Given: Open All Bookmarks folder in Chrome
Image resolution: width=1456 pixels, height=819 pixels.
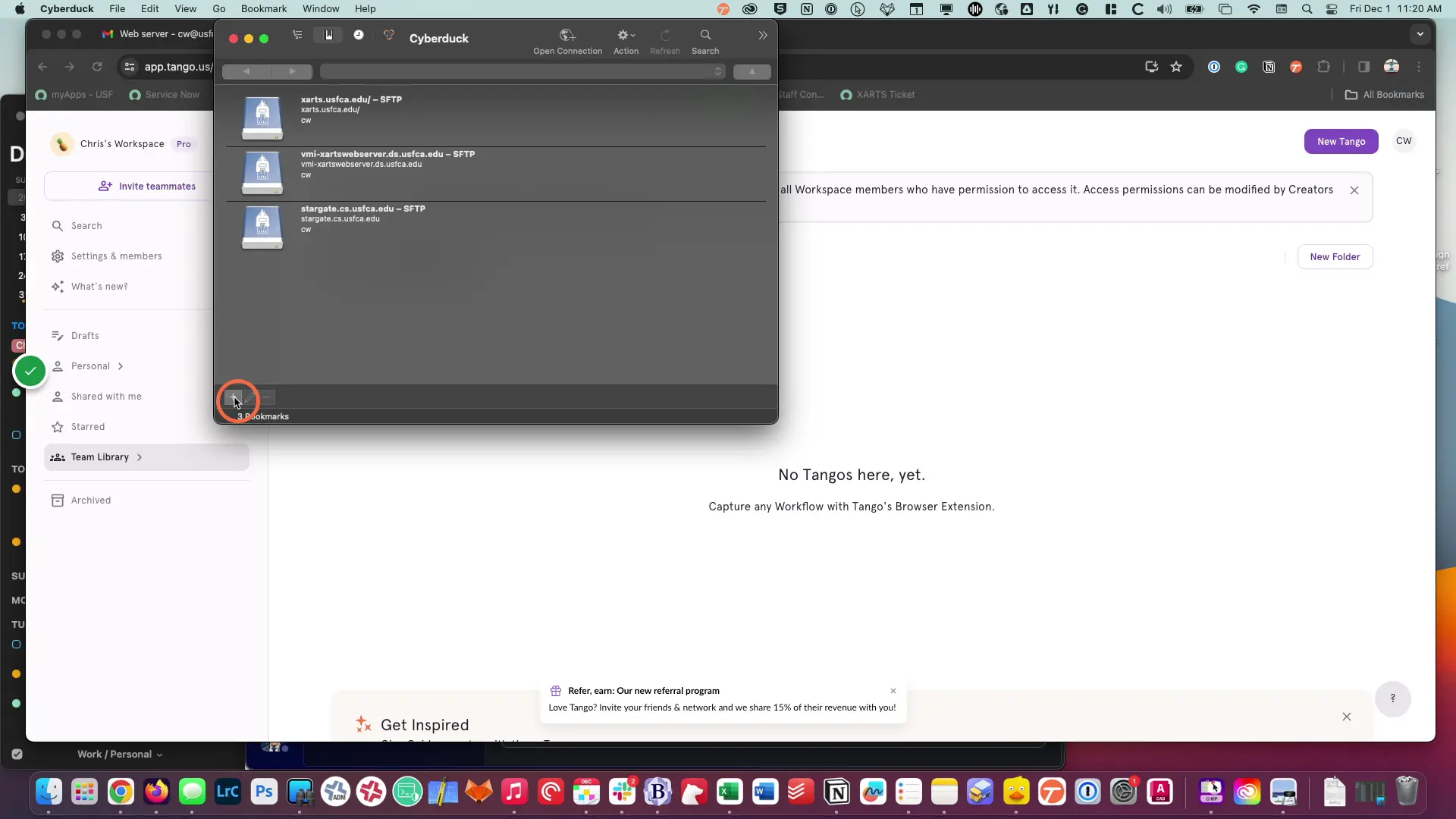Looking at the screenshot, I should point(1385,95).
